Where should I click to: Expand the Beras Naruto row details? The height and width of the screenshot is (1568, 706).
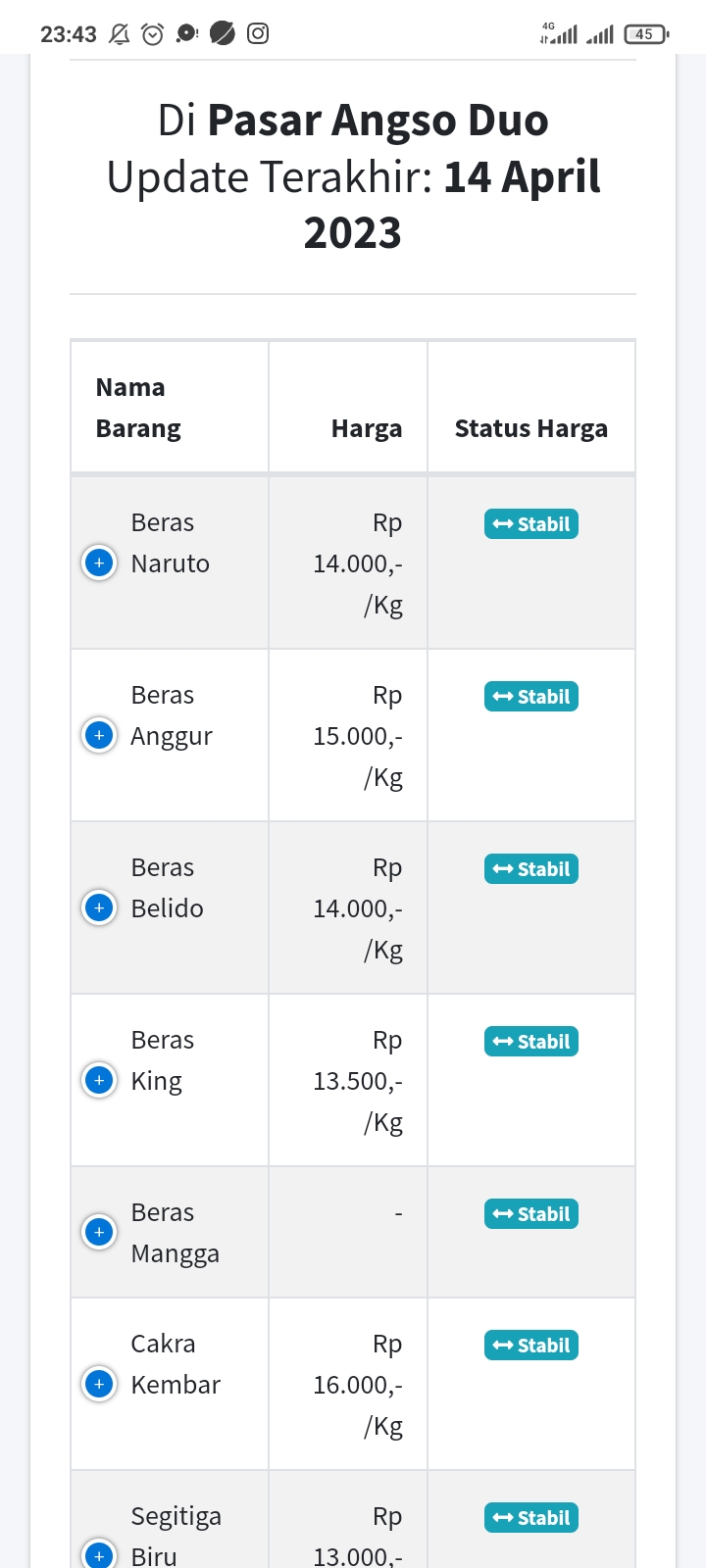click(x=99, y=563)
